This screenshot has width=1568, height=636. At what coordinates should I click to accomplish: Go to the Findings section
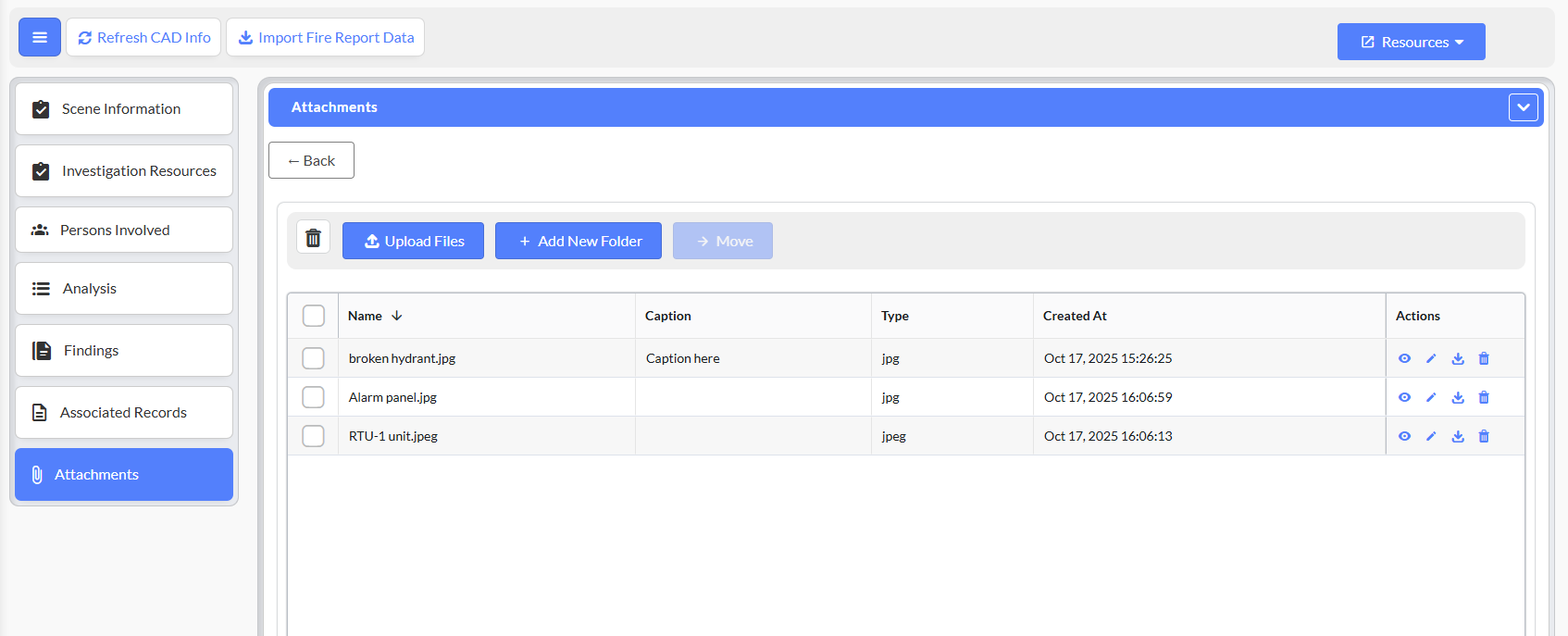pos(124,351)
